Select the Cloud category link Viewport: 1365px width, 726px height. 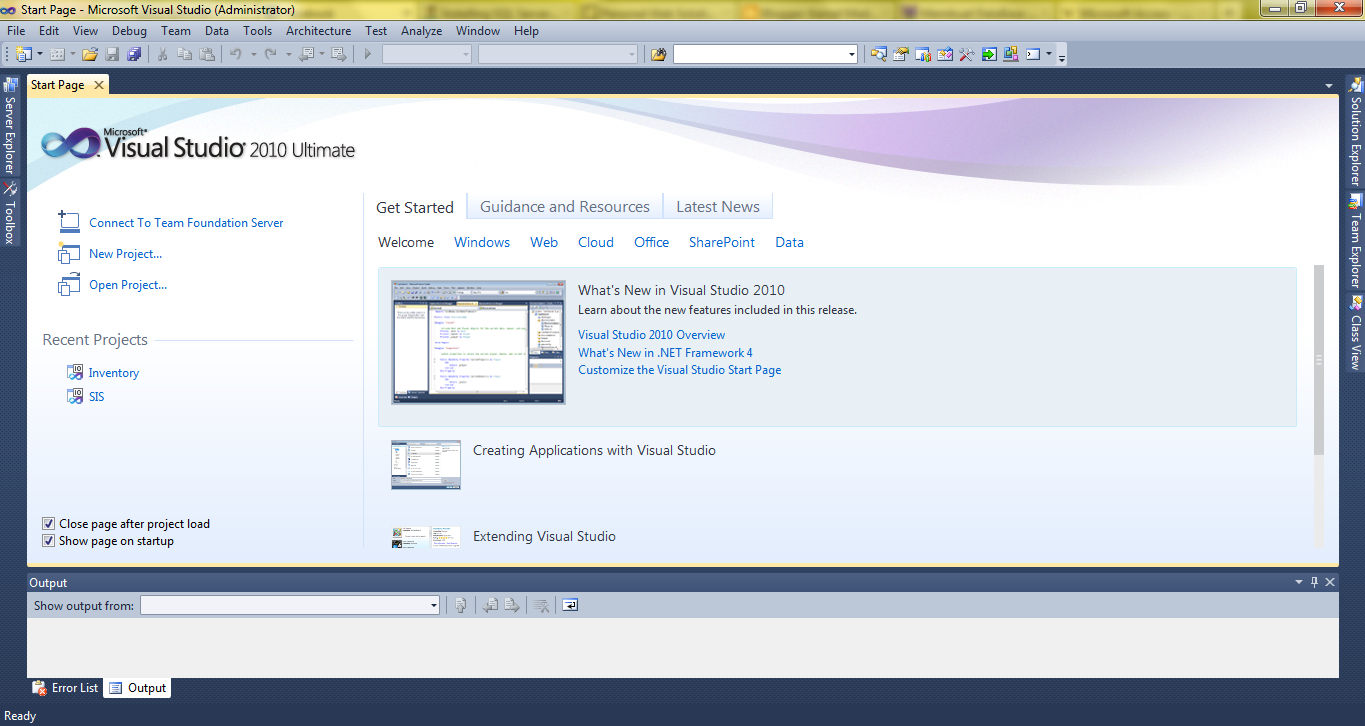click(x=596, y=242)
